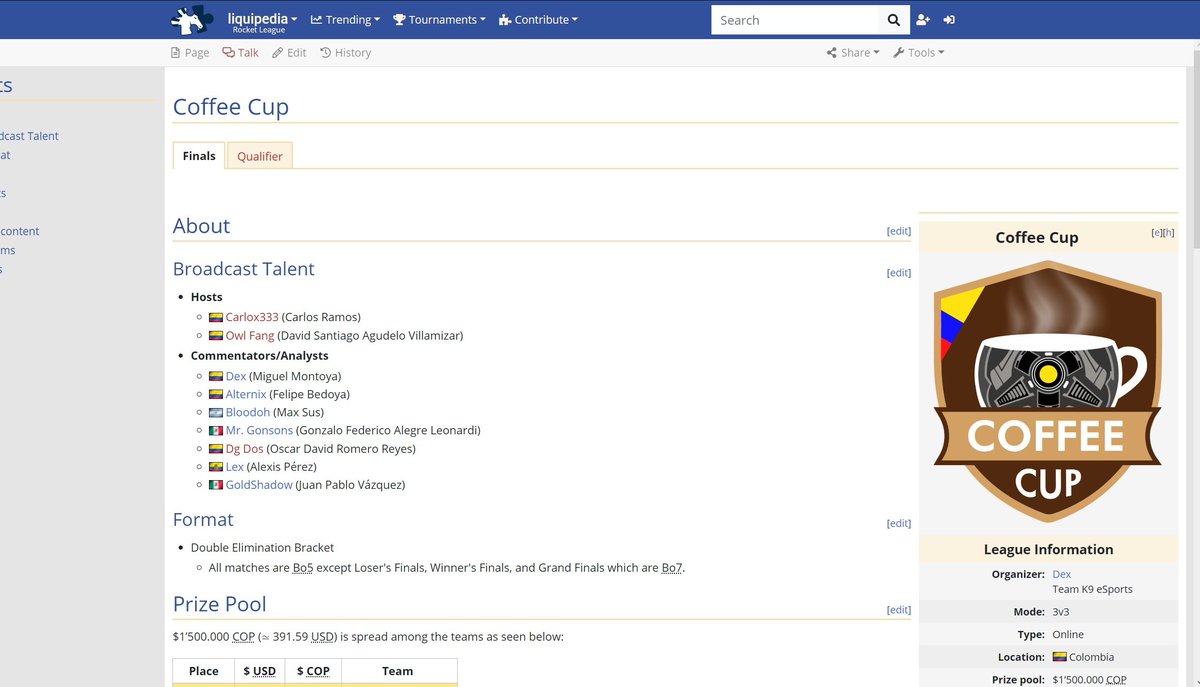Click the create account icon
This screenshot has width=1200, height=687.
[x=922, y=20]
